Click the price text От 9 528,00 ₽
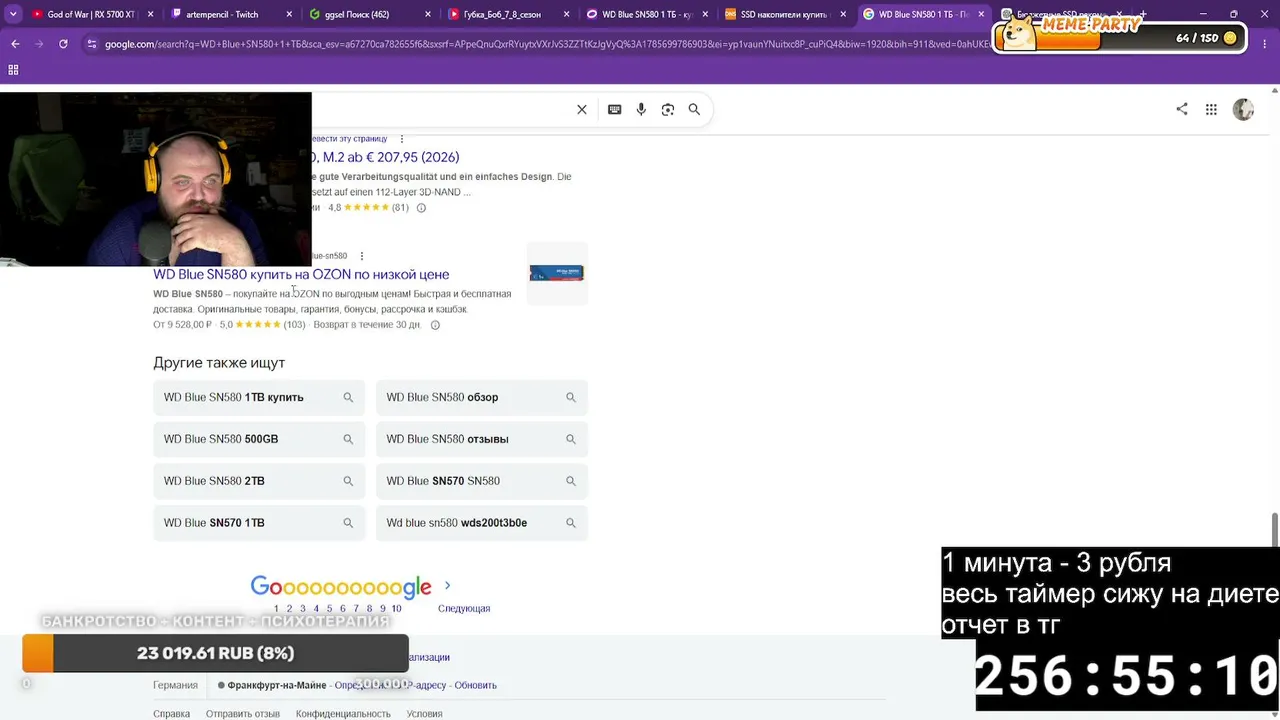The width and height of the screenshot is (1280, 720). [183, 325]
